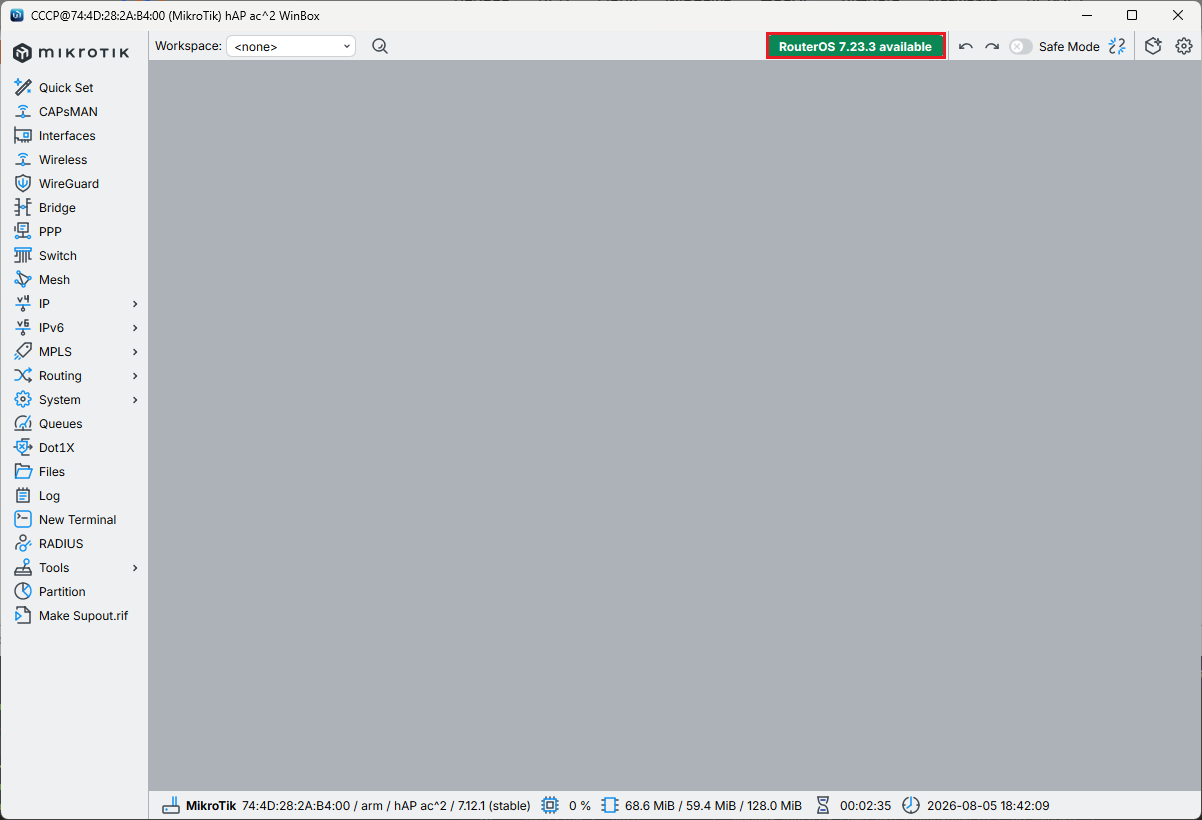Minimize the WinBox window
1202x820 pixels.
[x=1086, y=15]
